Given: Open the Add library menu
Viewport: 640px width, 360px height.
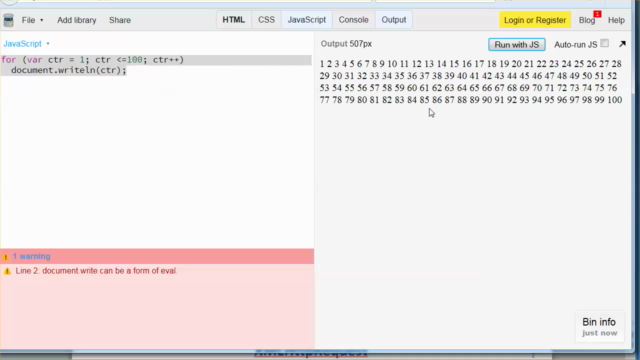Looking at the screenshot, I should [77, 20].
